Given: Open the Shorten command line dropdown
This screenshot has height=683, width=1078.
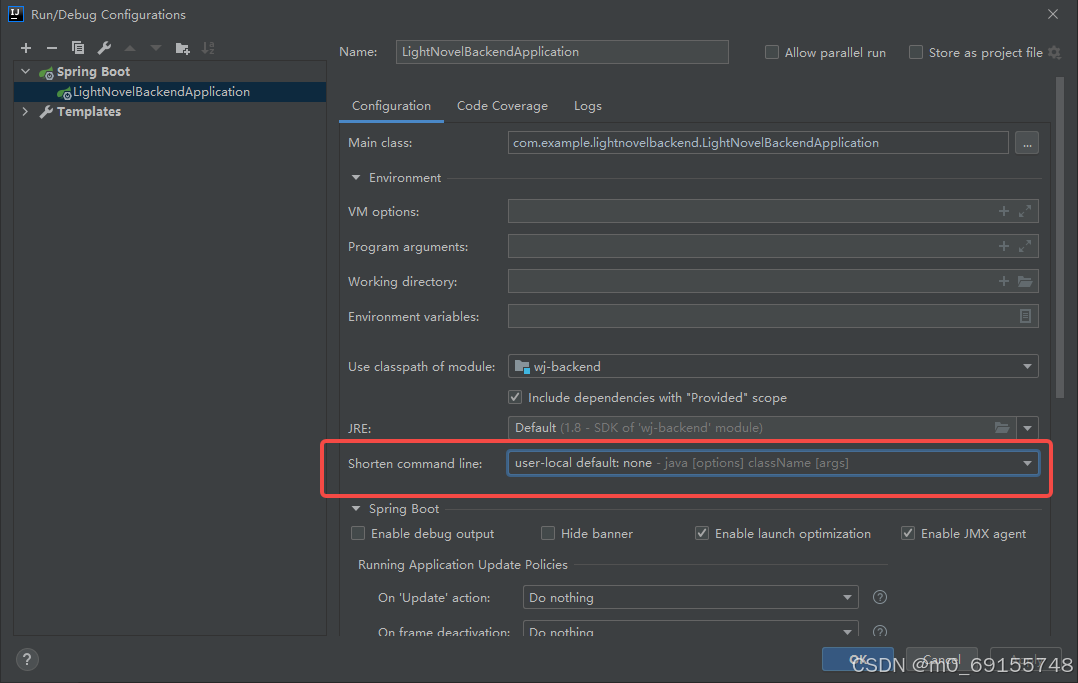Looking at the screenshot, I should [1026, 462].
